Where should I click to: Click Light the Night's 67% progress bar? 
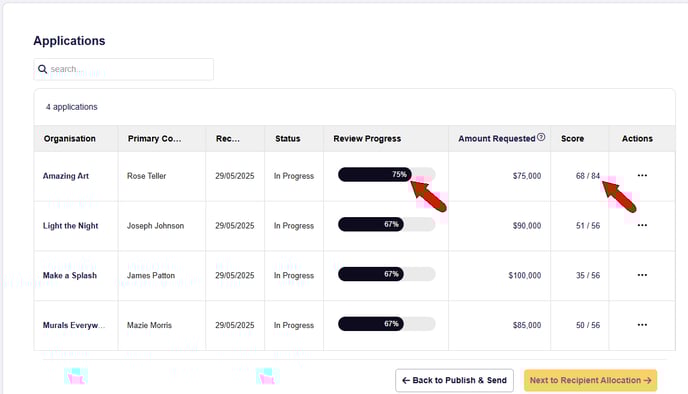coord(387,224)
